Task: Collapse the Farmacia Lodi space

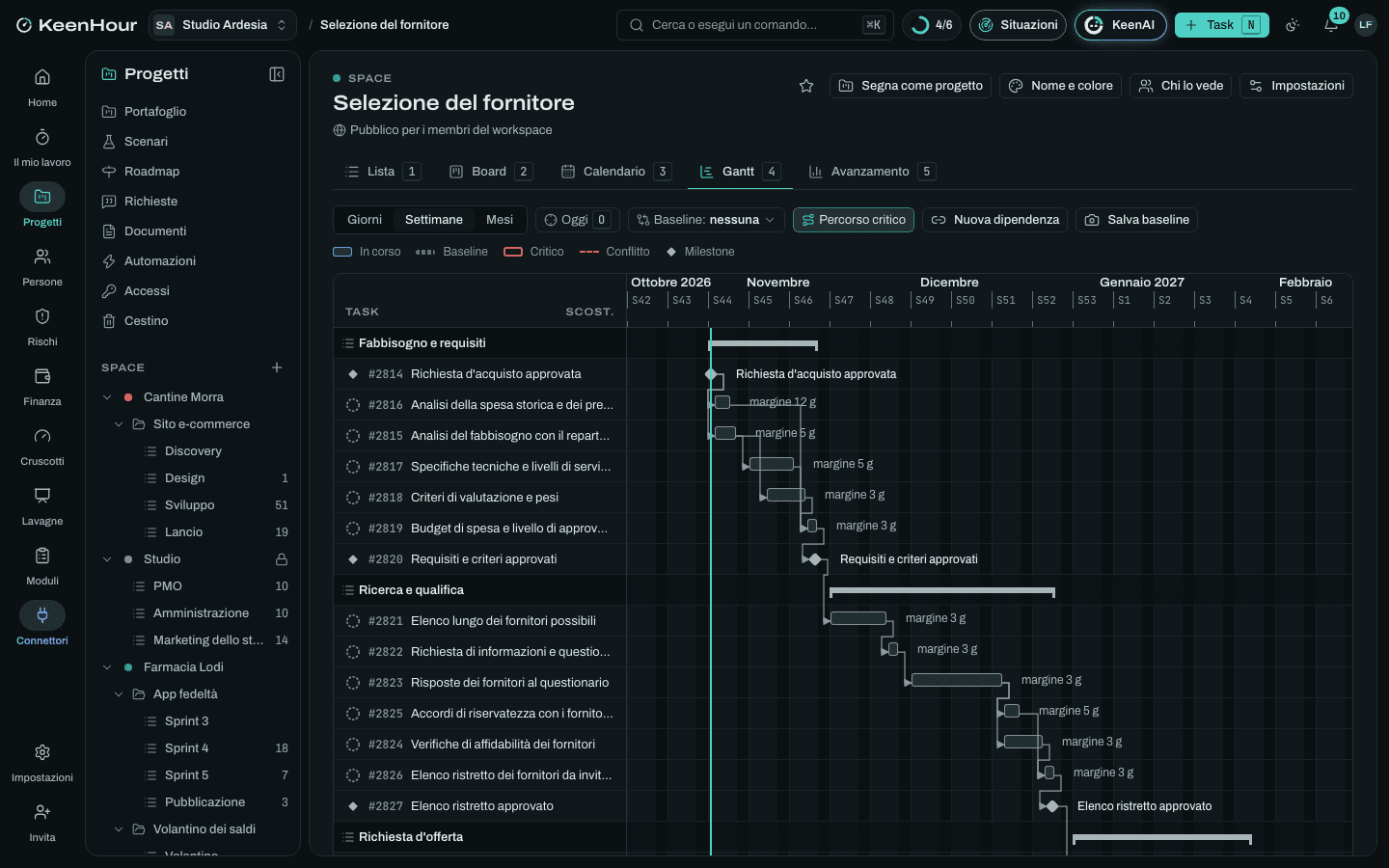Action: 107,667
